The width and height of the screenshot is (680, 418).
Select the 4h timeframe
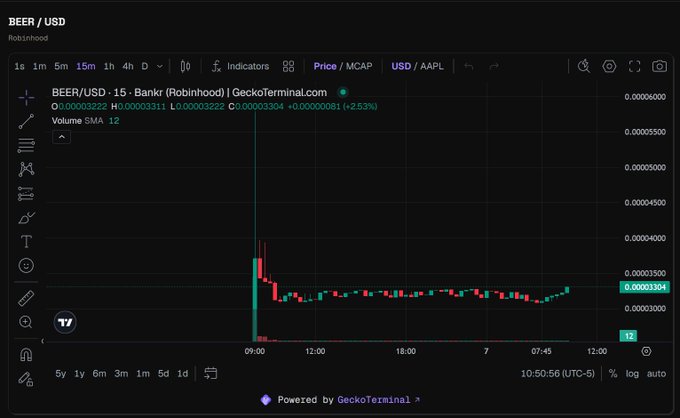click(128, 66)
